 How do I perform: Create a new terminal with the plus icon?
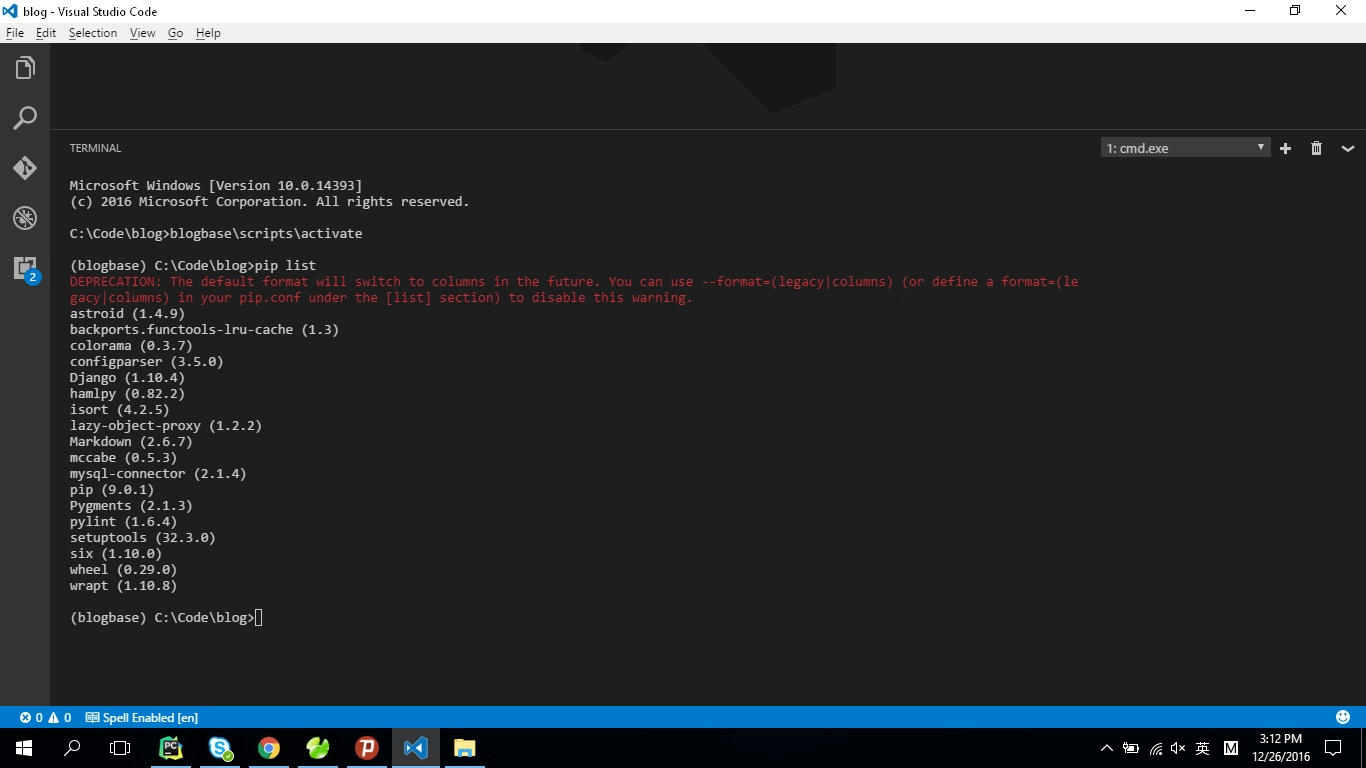1285,148
